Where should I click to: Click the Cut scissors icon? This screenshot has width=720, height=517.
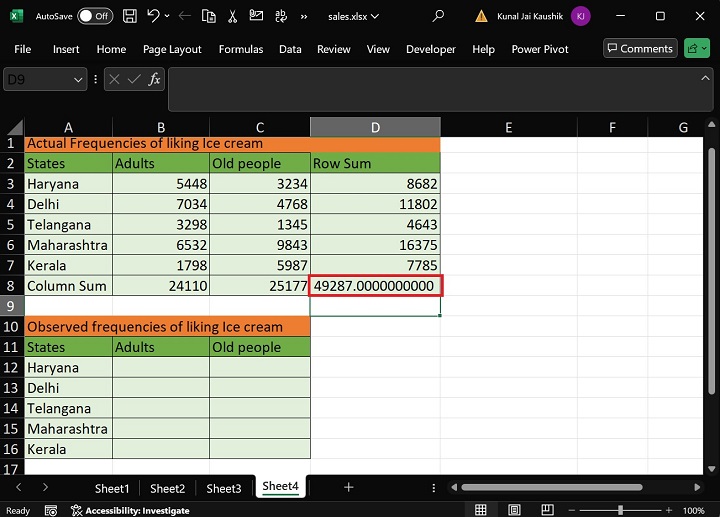(233, 16)
